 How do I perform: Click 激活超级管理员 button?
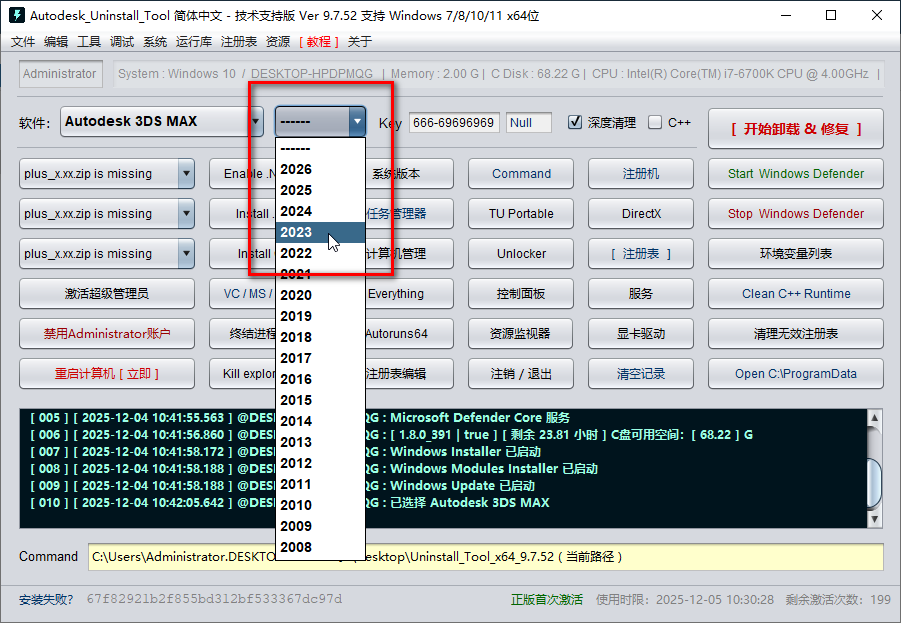click(107, 294)
